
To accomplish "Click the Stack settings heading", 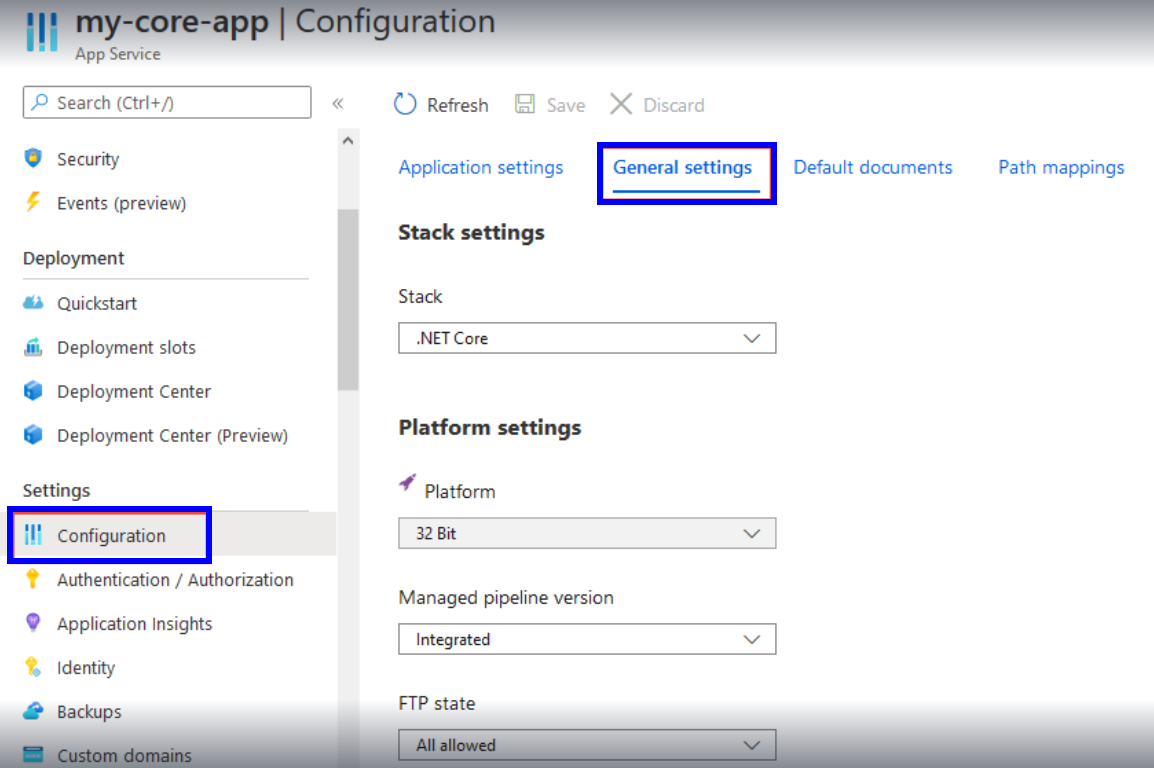I will (471, 232).
